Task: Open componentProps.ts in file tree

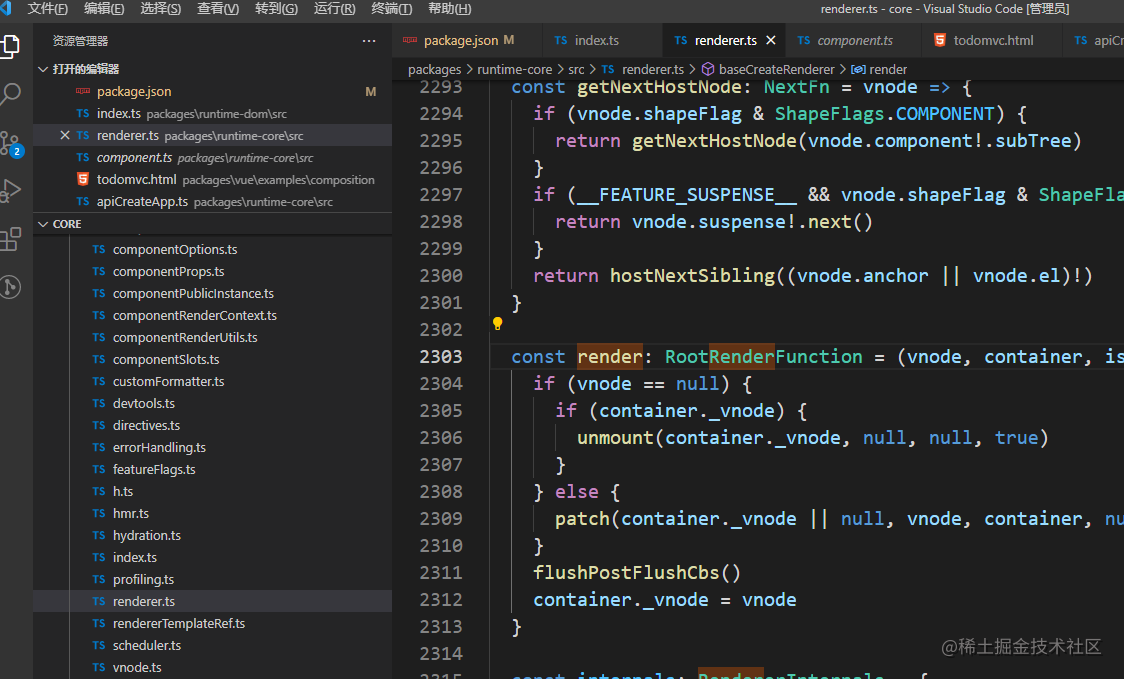Action: (213, 271)
